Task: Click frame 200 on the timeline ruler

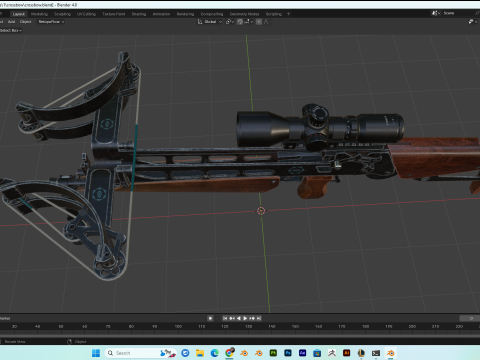Action: [x=412, y=326]
